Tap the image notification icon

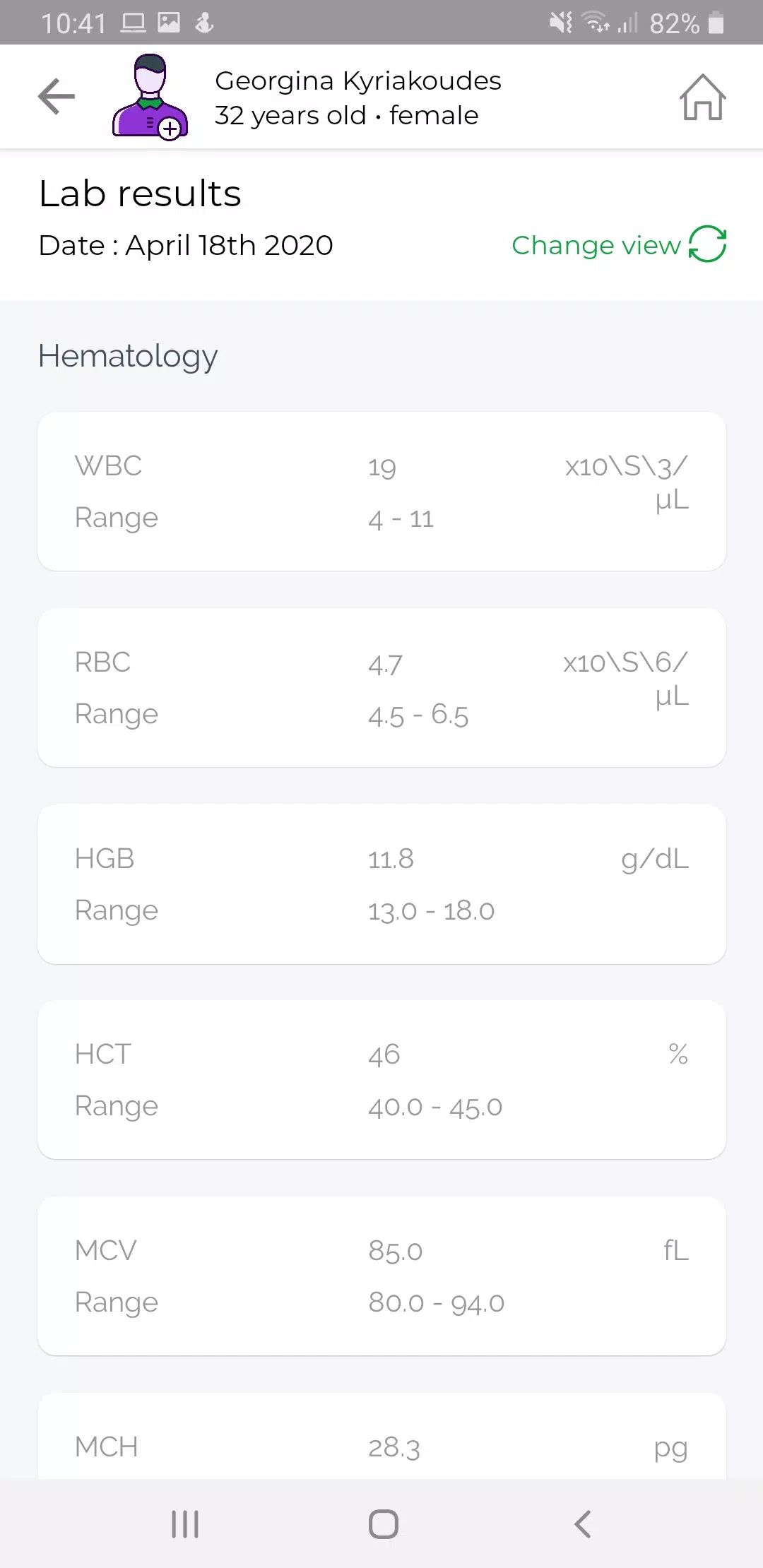point(169,23)
